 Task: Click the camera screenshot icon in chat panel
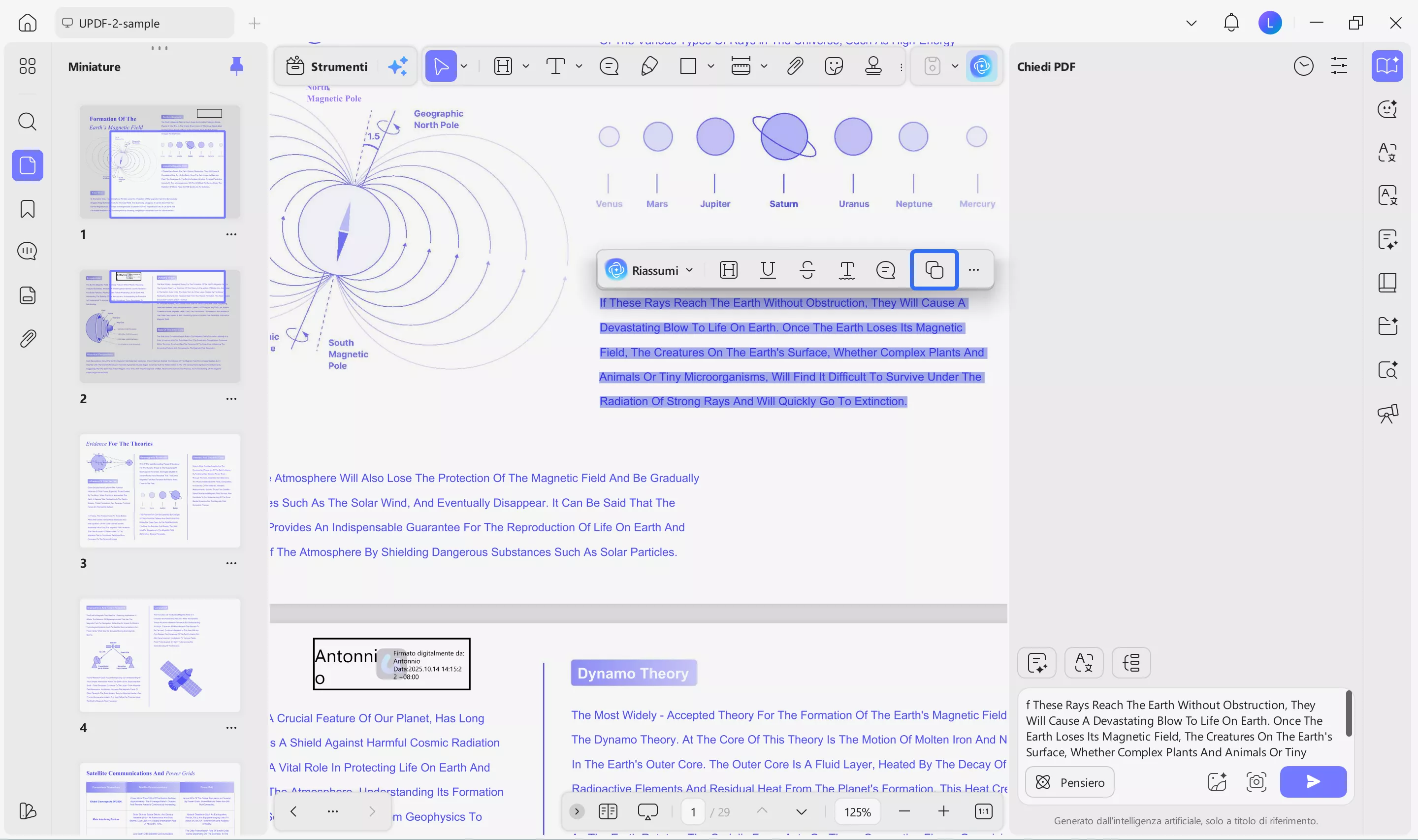pos(1256,782)
